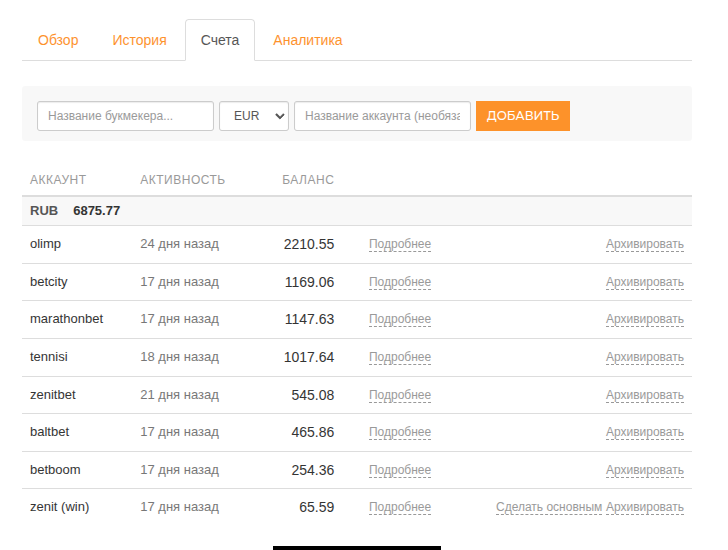Archive the zenitbet account
The width and height of the screenshot is (728, 550).
tap(644, 395)
